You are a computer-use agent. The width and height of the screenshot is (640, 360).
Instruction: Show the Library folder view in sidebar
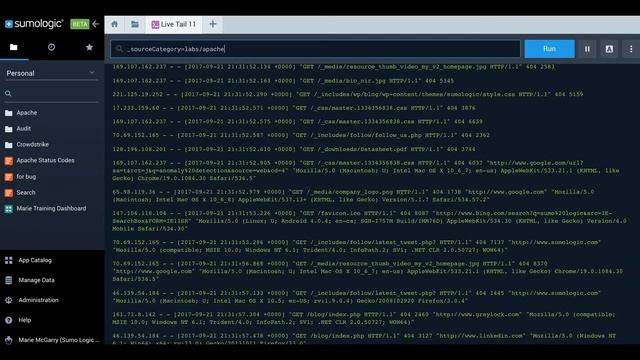click(14, 47)
